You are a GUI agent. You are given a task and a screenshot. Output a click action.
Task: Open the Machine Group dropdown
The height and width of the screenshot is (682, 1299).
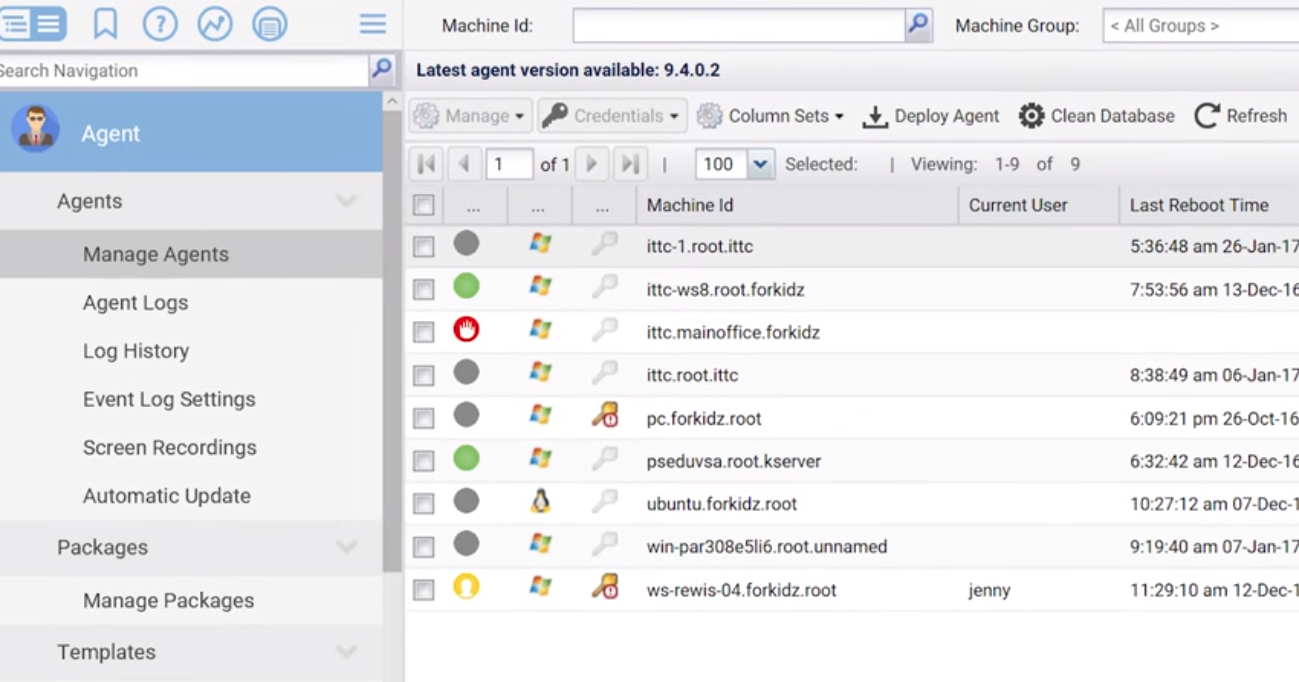[x=1201, y=26]
